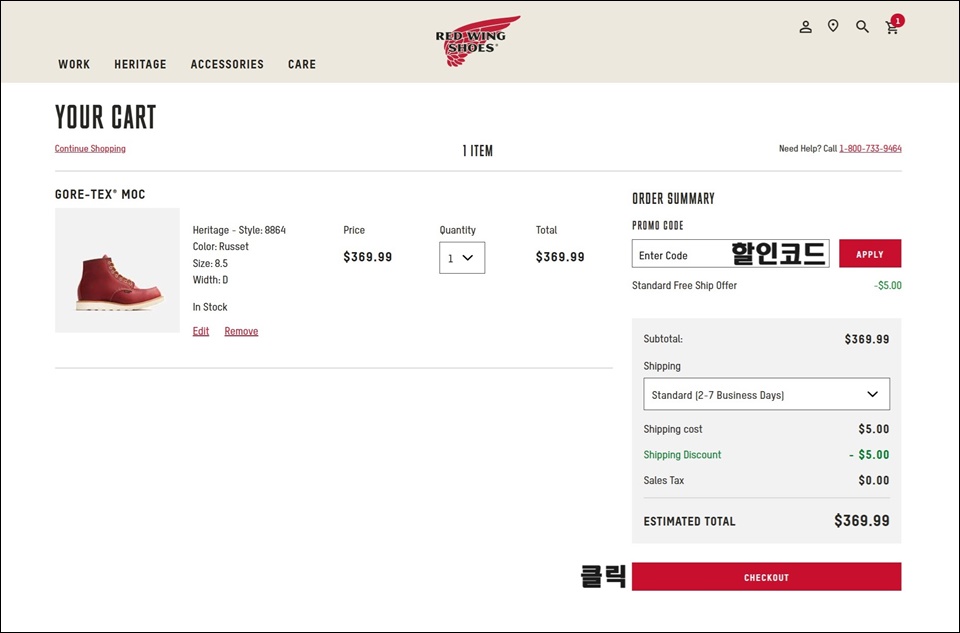Click the 'YOUR CART' heading

click(105, 117)
